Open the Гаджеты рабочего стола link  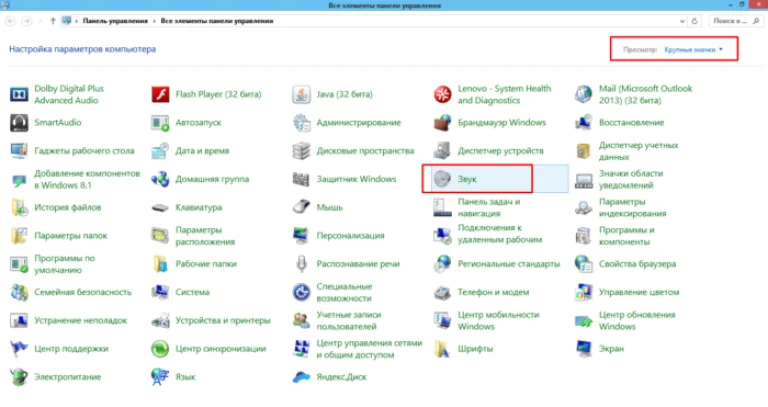click(x=84, y=151)
